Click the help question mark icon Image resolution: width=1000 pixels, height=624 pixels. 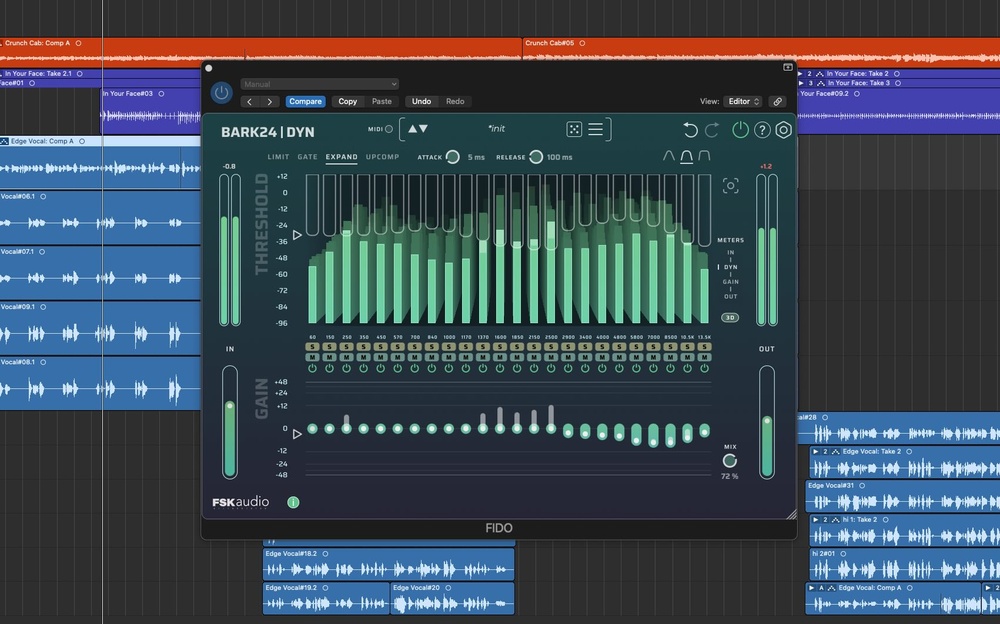[x=762, y=130]
